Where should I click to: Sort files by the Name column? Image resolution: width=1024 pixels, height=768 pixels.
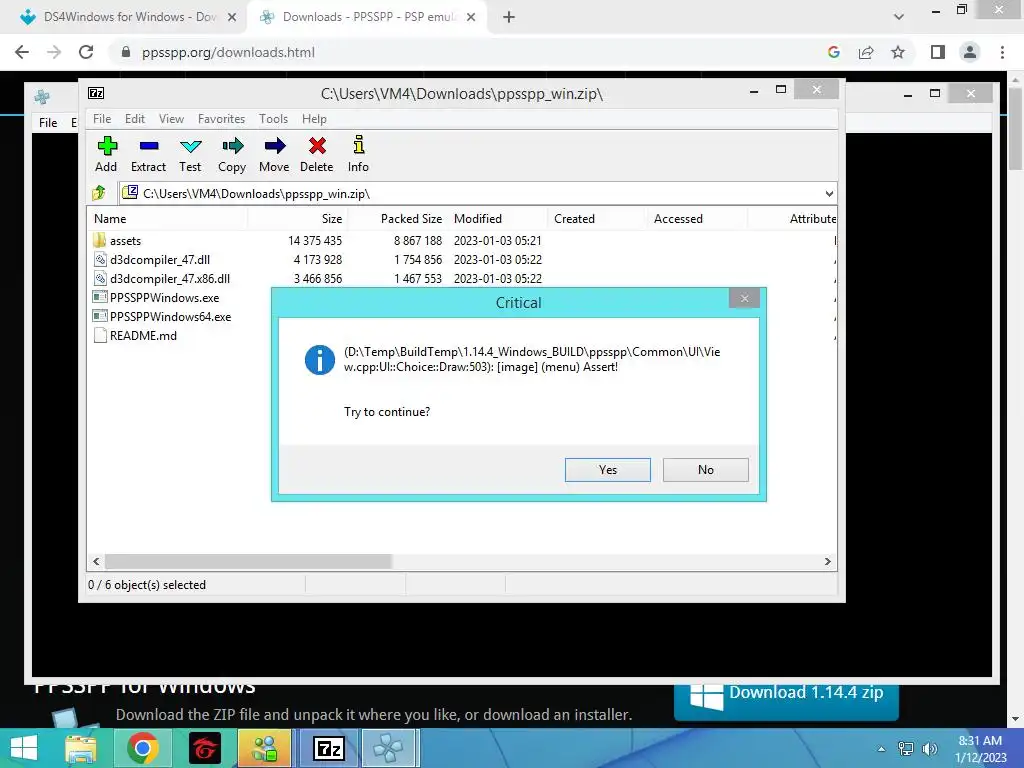(167, 219)
